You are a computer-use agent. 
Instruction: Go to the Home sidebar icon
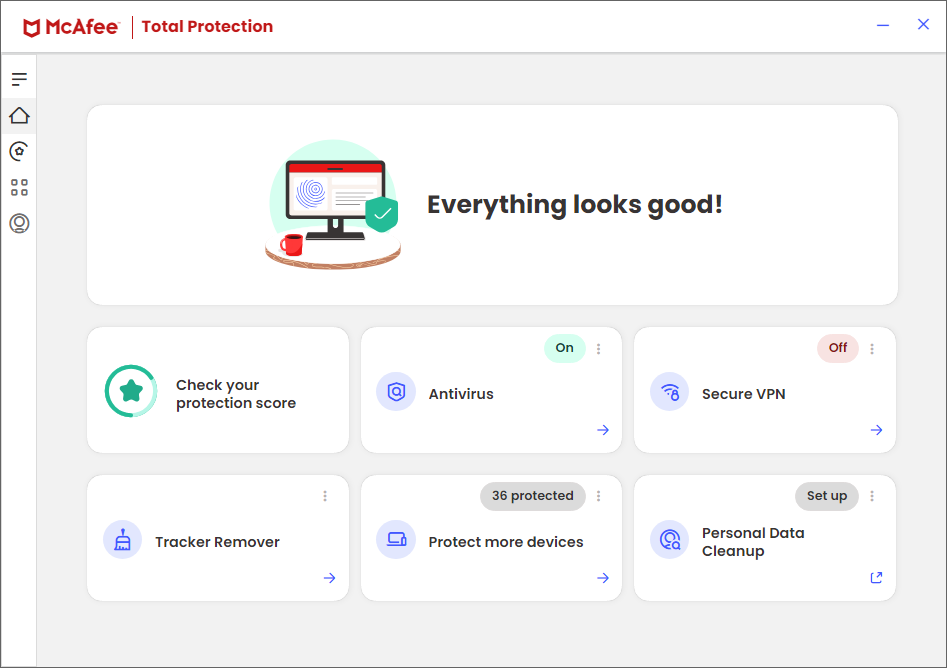click(19, 116)
